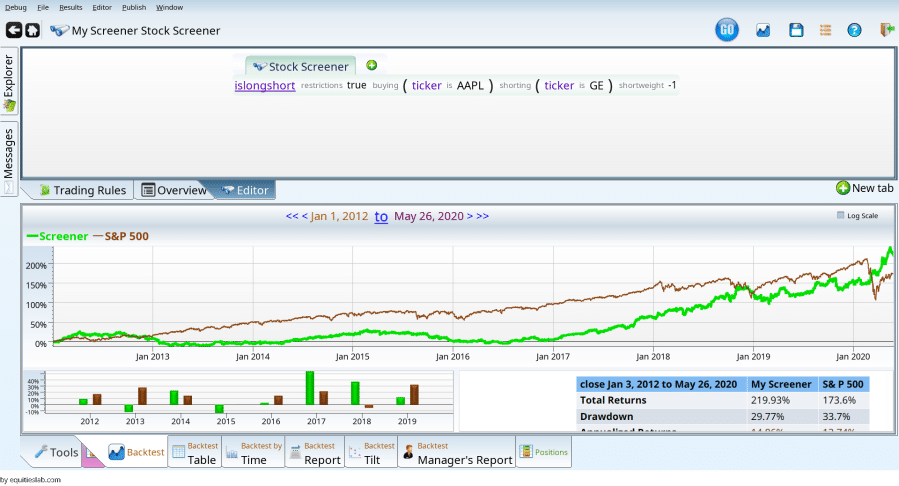
Task: Click the My Screener column header
Action: (x=781, y=384)
